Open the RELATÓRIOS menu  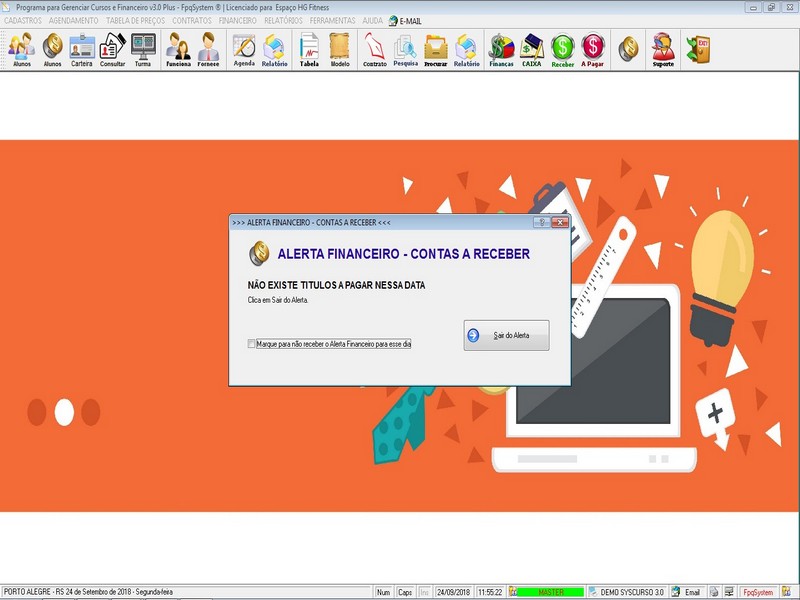(283, 21)
